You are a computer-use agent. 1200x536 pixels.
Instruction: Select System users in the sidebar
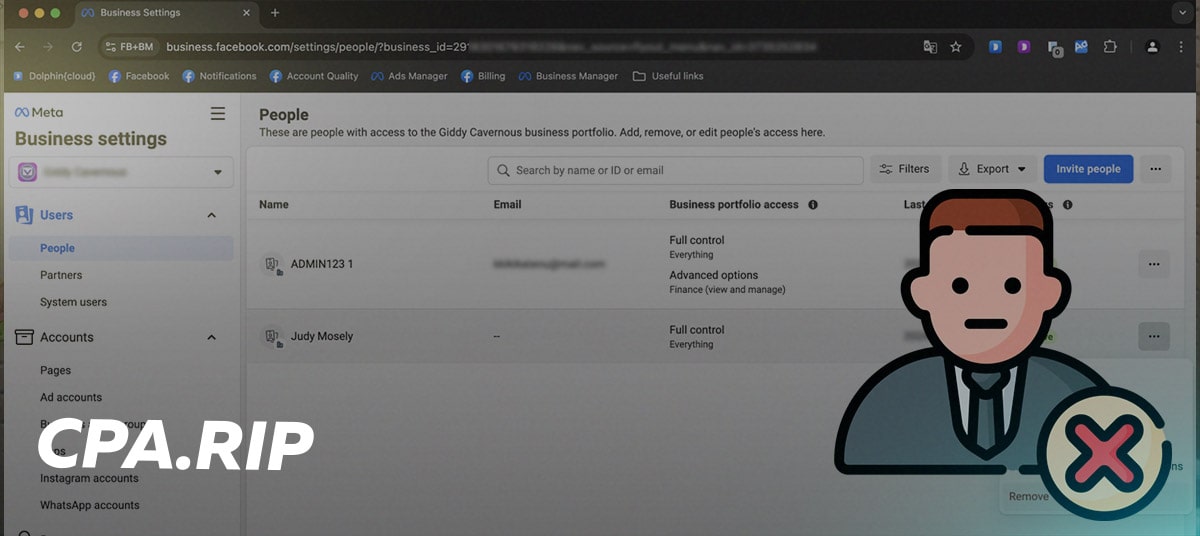click(73, 302)
